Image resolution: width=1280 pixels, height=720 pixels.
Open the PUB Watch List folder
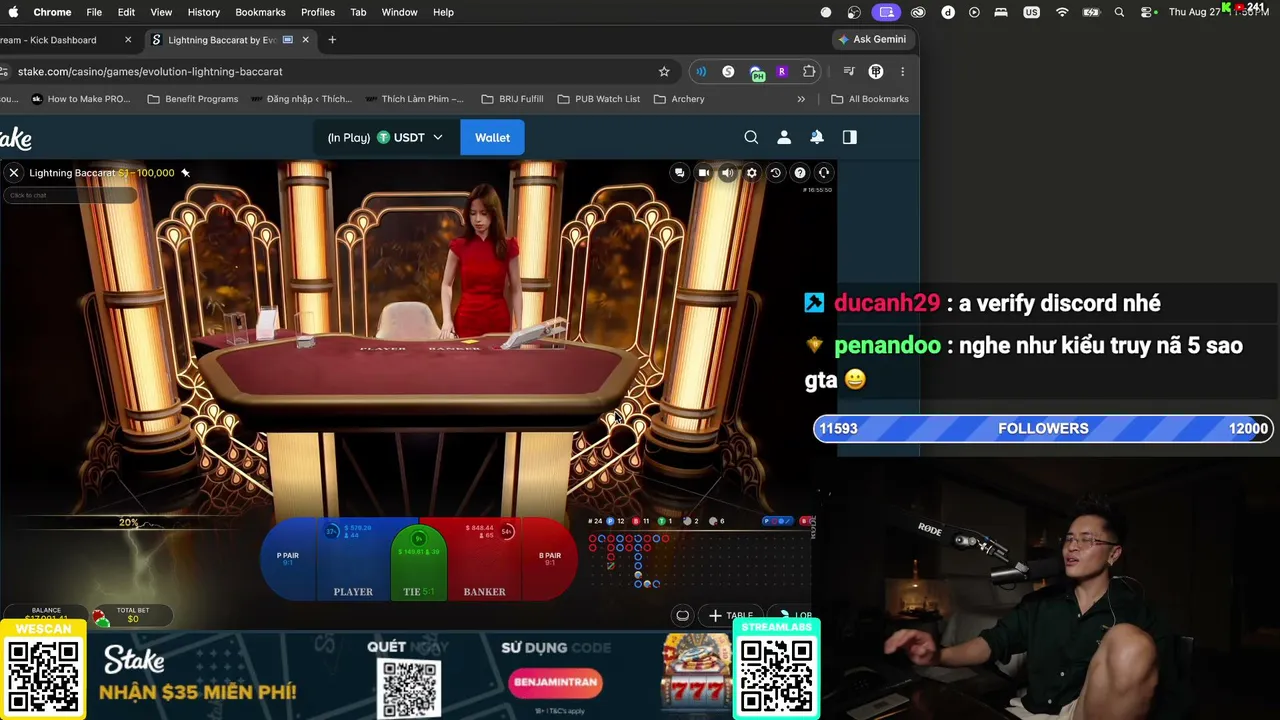598,99
